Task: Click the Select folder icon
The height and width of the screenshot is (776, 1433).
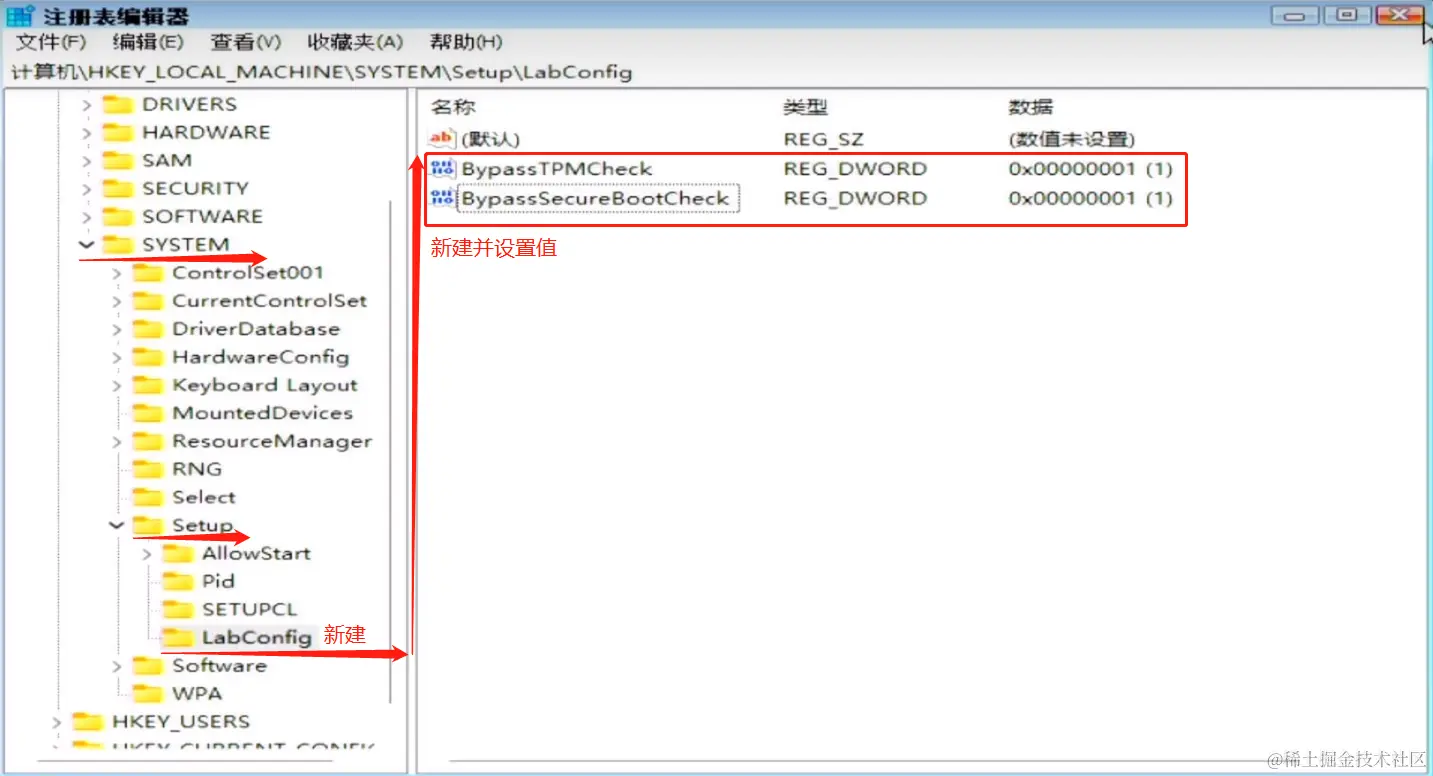Action: [x=148, y=496]
